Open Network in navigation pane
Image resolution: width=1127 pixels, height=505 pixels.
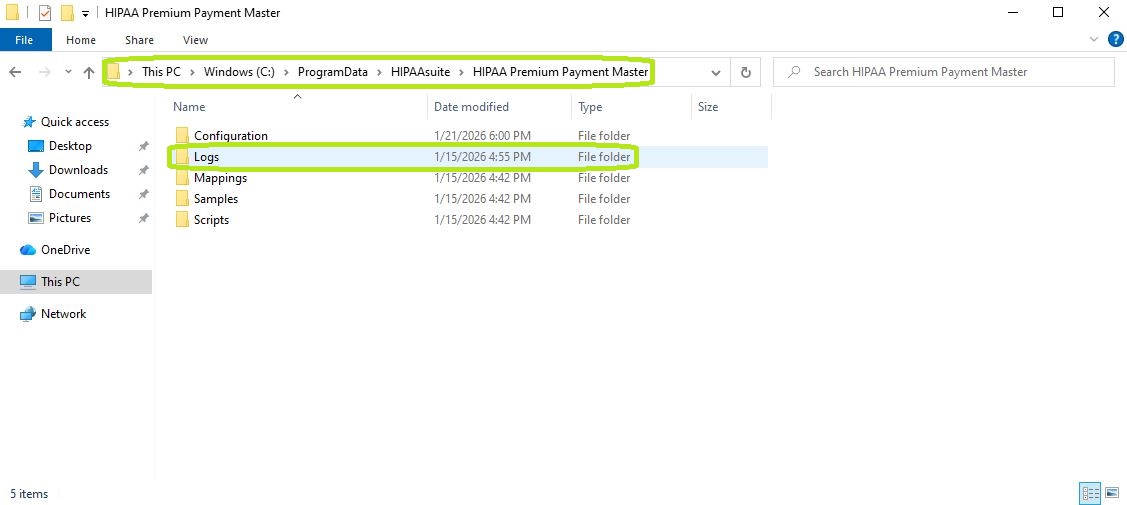click(63, 314)
